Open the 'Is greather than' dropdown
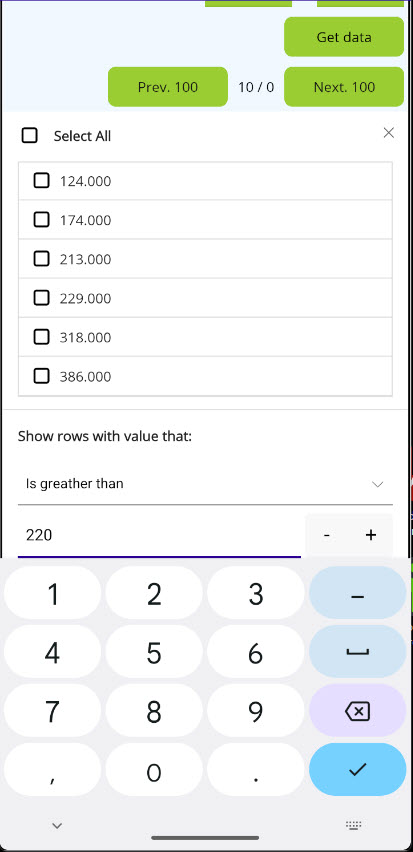 coord(205,484)
